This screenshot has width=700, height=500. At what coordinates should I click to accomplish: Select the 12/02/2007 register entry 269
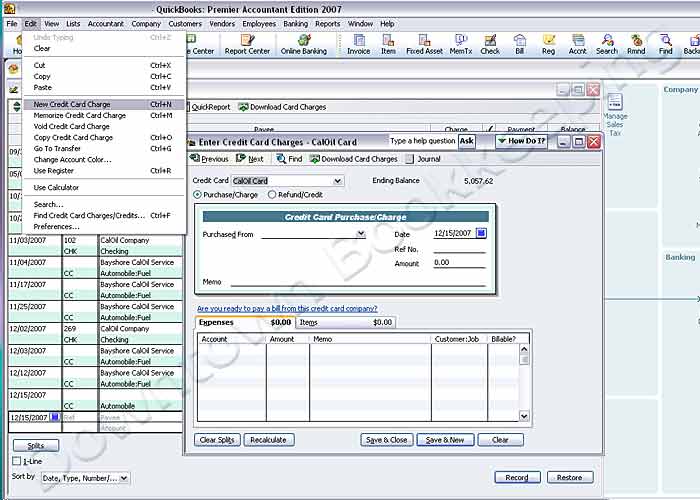pyautogui.click(x=96, y=334)
